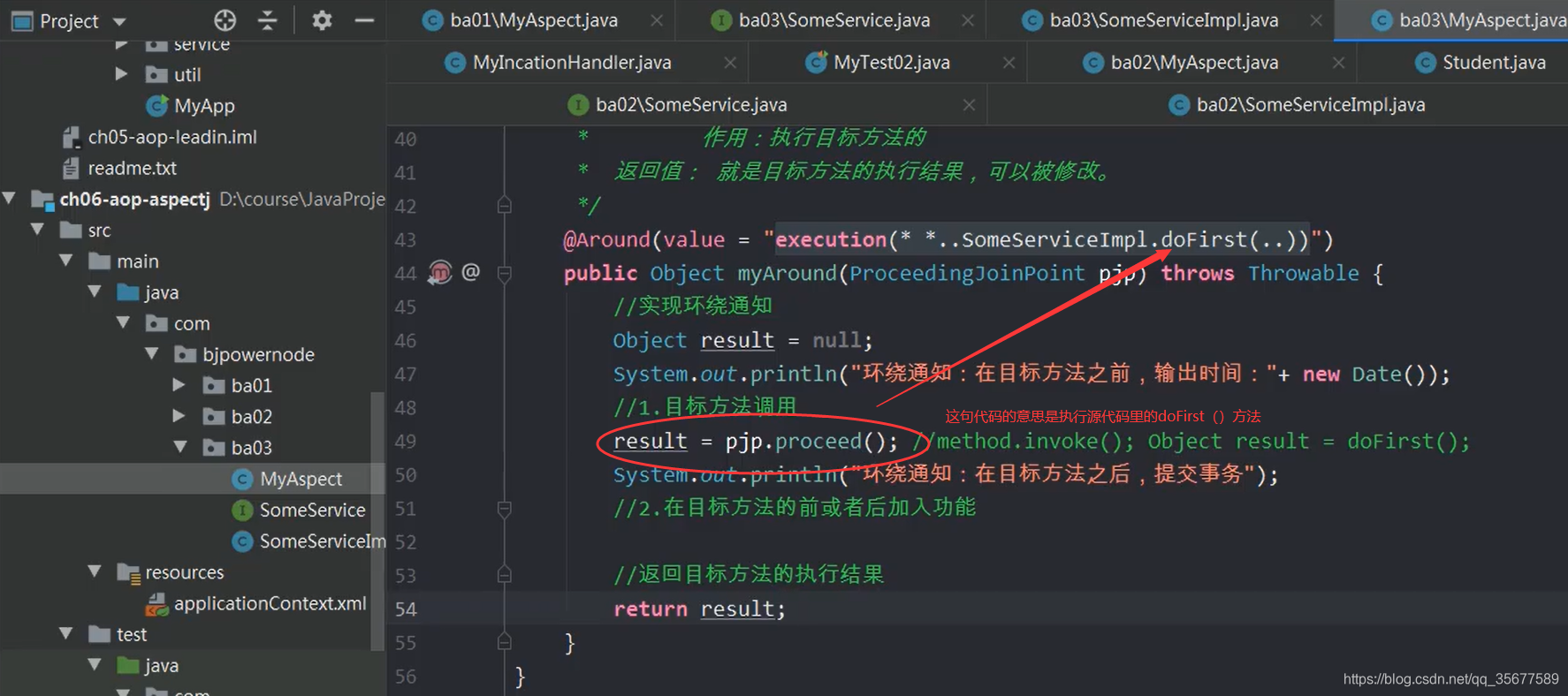Open the ba02\SomeServiceImpl.java tab
Image resolution: width=1568 pixels, height=696 pixels.
click(x=1310, y=105)
